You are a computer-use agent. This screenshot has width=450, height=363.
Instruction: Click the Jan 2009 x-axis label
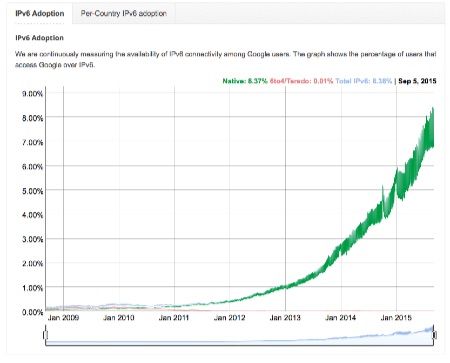[x=63, y=318]
